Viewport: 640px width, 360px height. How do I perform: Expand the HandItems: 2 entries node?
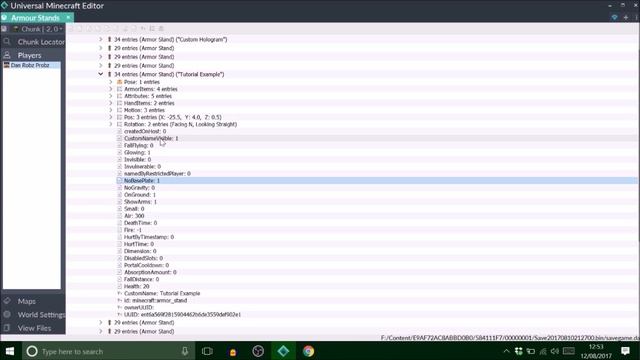(x=111, y=103)
